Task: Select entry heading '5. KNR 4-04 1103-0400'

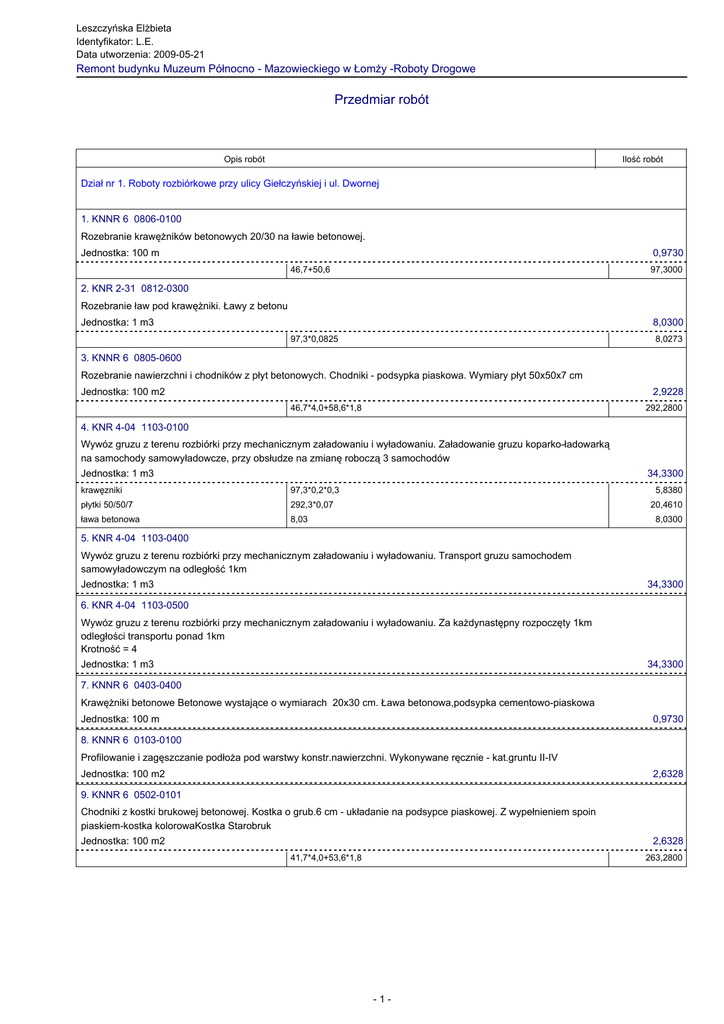Action: pyautogui.click(x=134, y=538)
